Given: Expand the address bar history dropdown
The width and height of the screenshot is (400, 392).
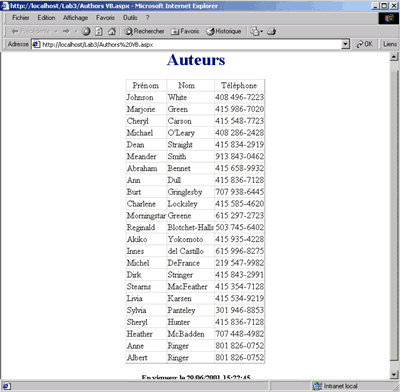Looking at the screenshot, I should click(x=346, y=44).
